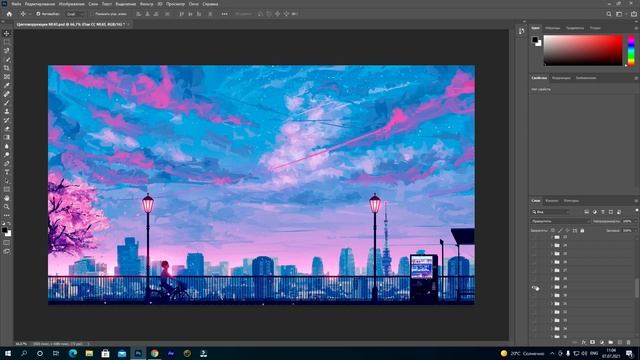Open Windows Start menu
This screenshot has height=360, width=640.
point(7,353)
